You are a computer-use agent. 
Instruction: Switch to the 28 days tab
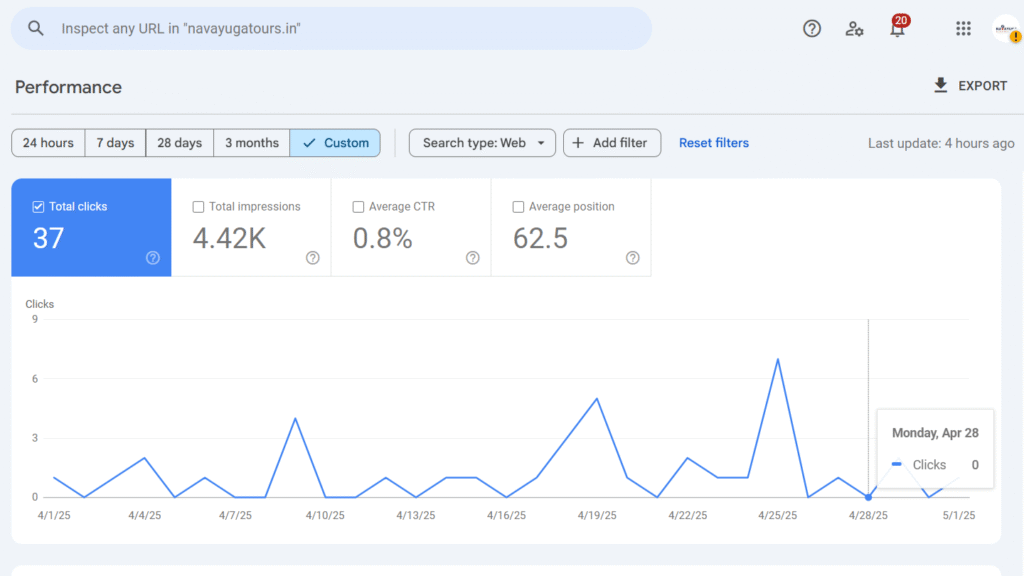coord(179,143)
